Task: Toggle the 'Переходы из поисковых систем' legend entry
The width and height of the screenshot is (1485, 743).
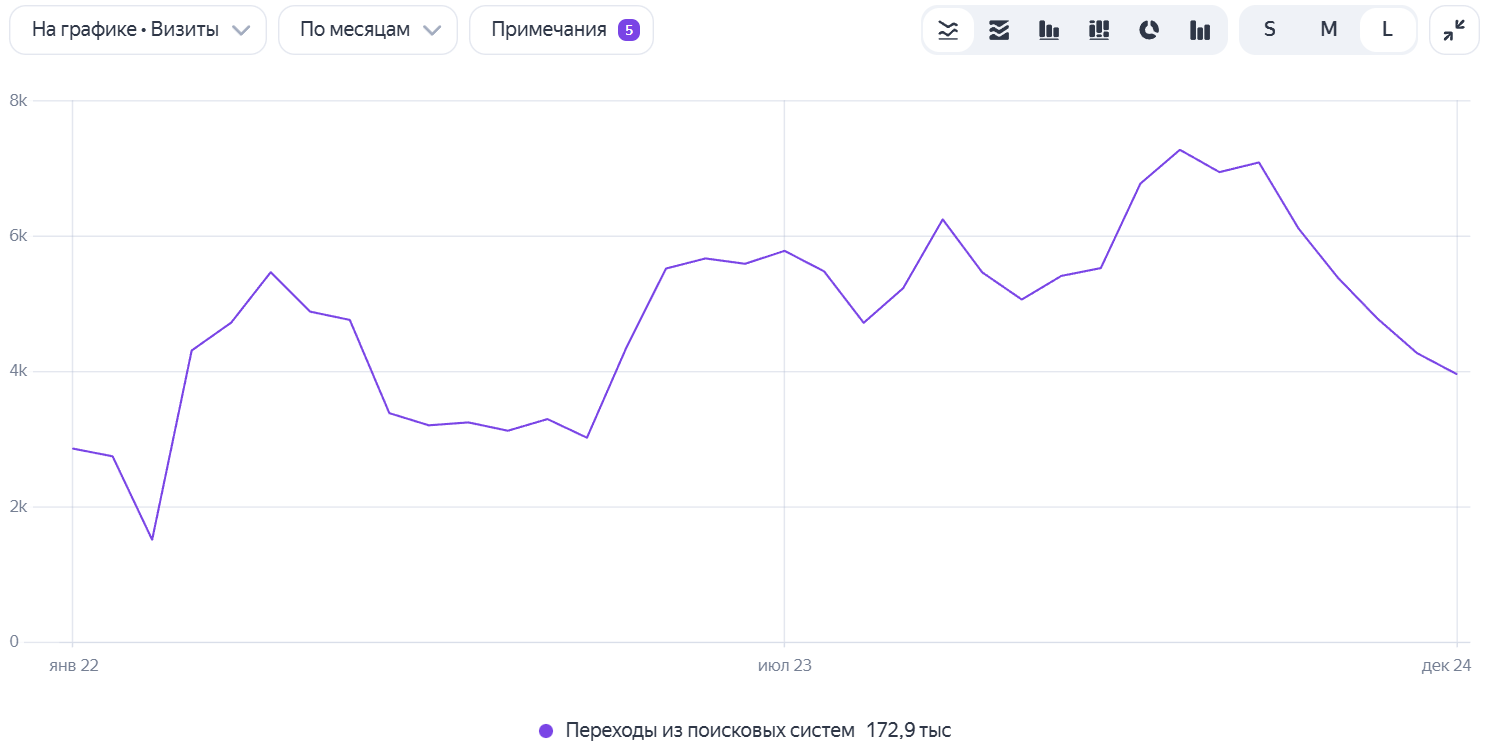Action: 709,730
